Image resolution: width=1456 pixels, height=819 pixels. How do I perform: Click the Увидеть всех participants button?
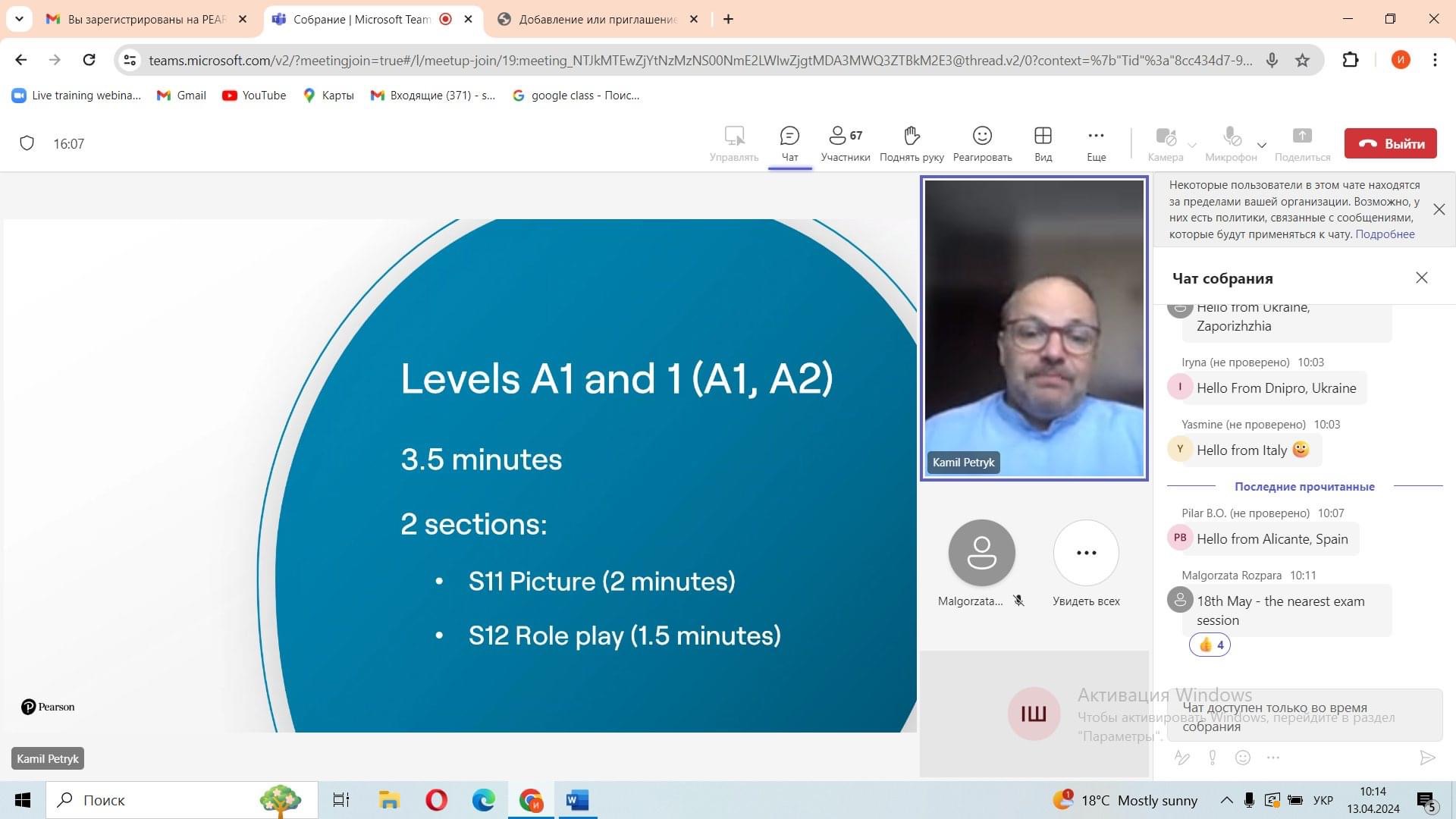[1086, 564]
